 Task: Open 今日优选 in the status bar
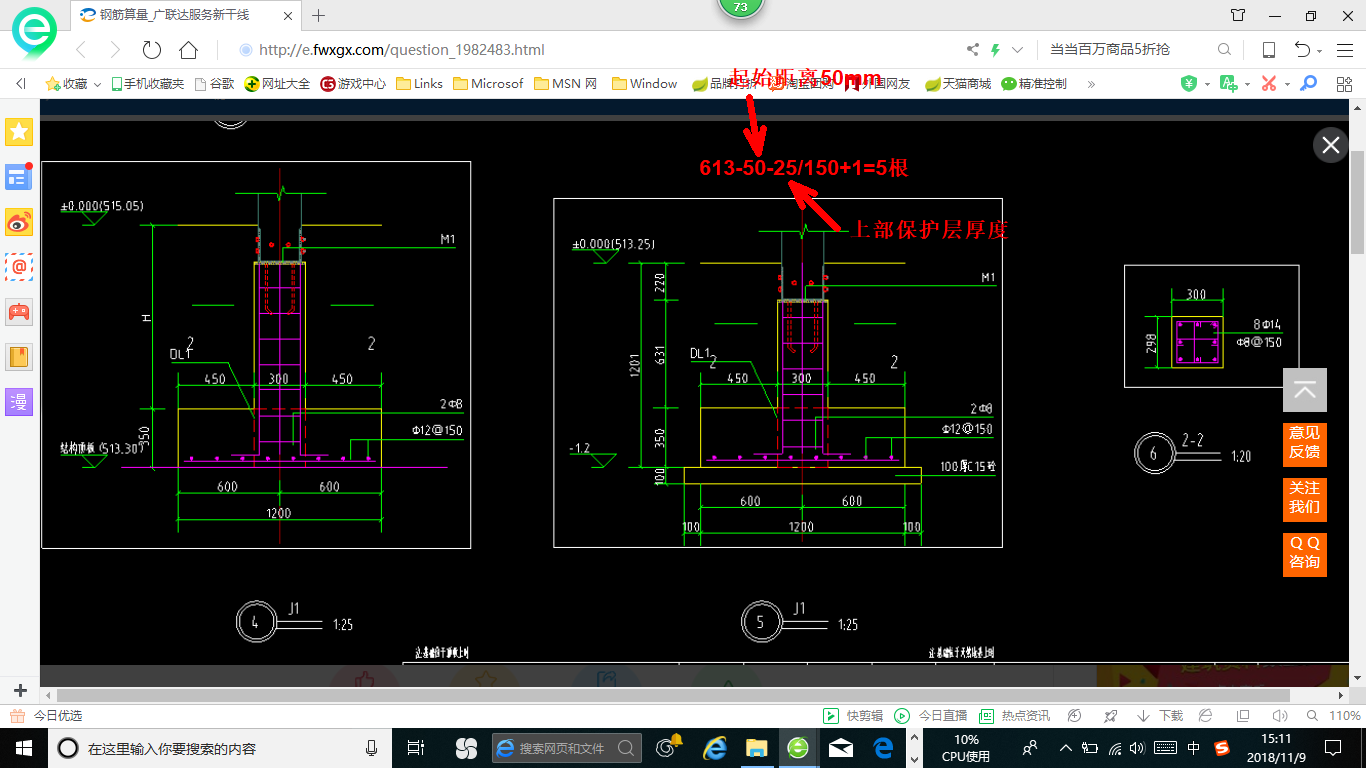(46, 716)
